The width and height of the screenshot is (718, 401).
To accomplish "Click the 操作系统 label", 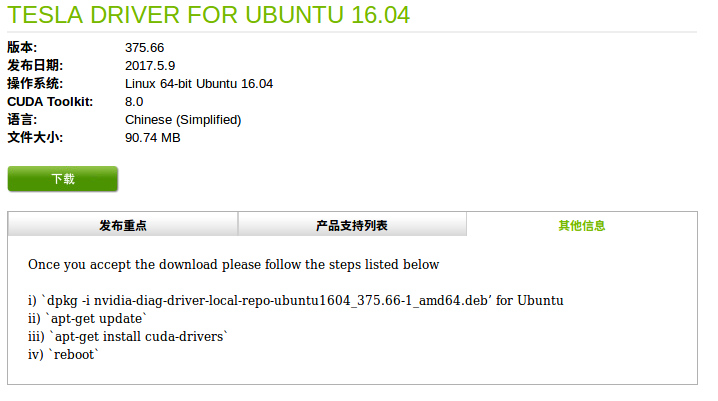I will pyautogui.click(x=34, y=84).
